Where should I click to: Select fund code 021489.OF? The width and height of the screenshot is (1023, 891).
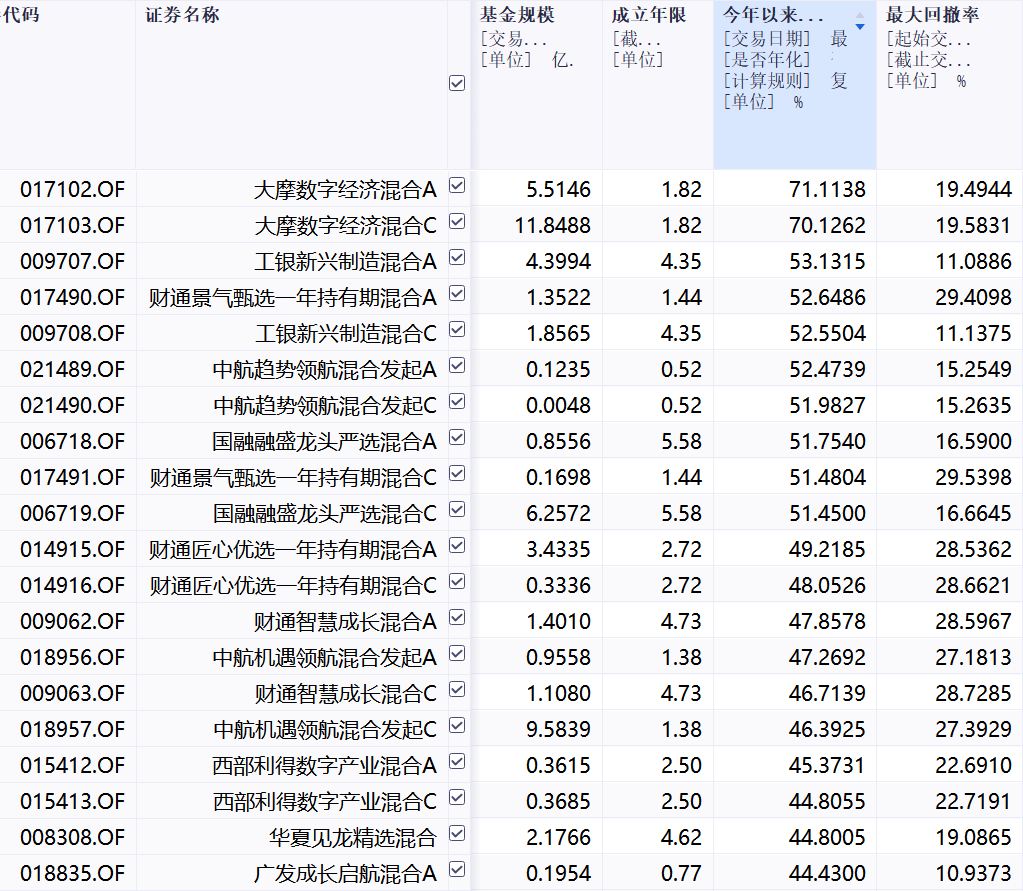click(72, 369)
